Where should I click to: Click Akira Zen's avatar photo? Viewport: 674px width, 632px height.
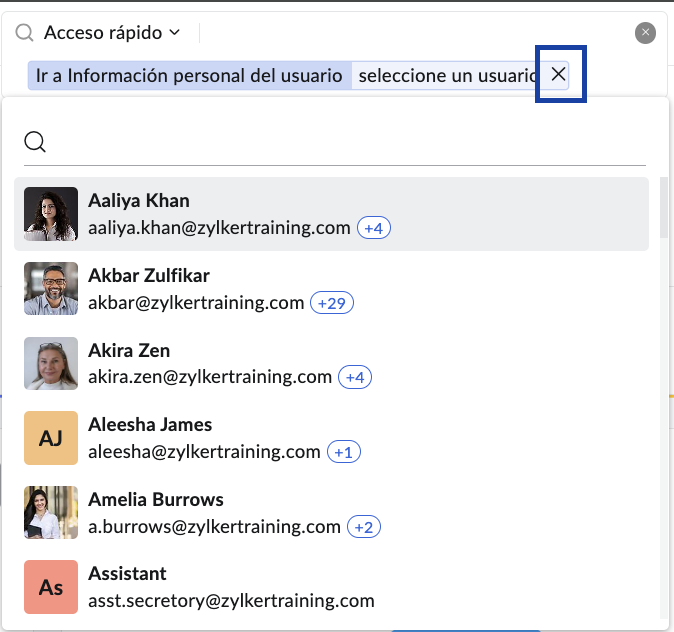(x=51, y=363)
